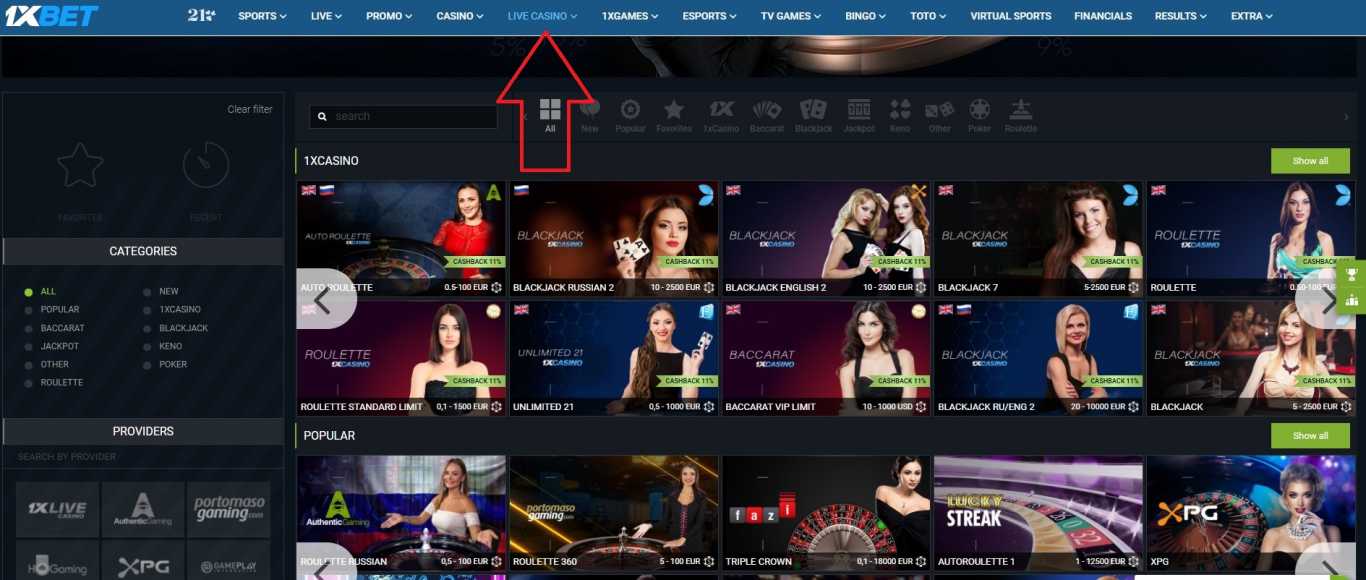
Task: Open the RESULTS menu
Action: point(1180,16)
